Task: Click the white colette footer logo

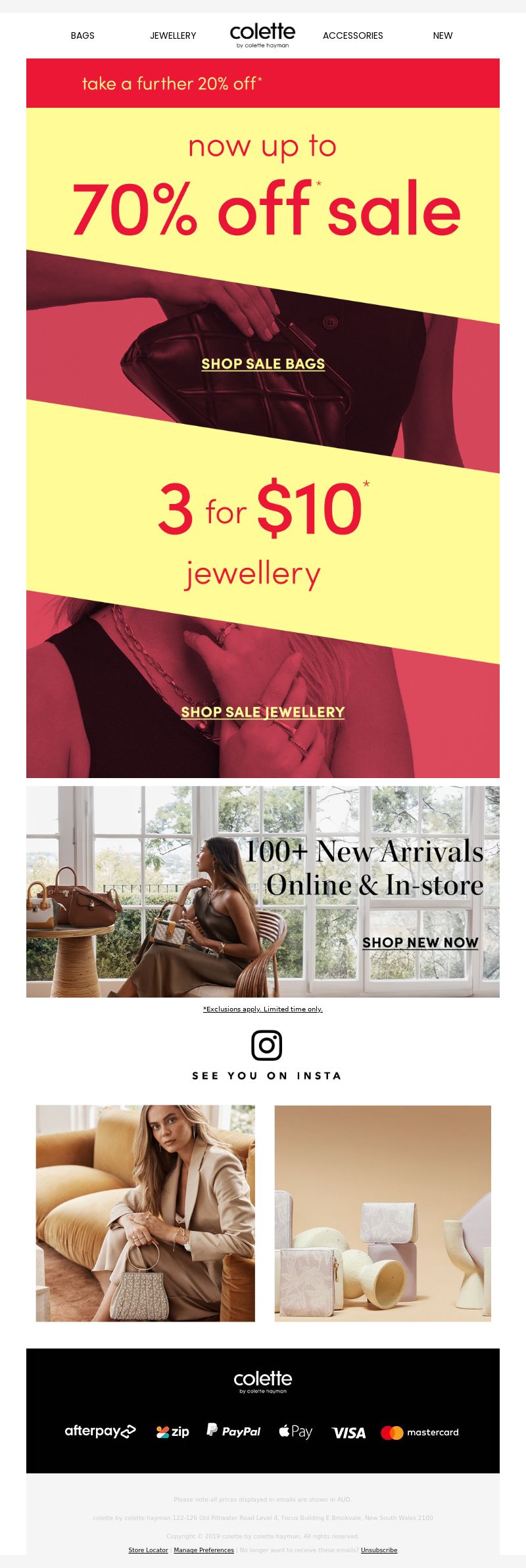Action: [x=262, y=1382]
